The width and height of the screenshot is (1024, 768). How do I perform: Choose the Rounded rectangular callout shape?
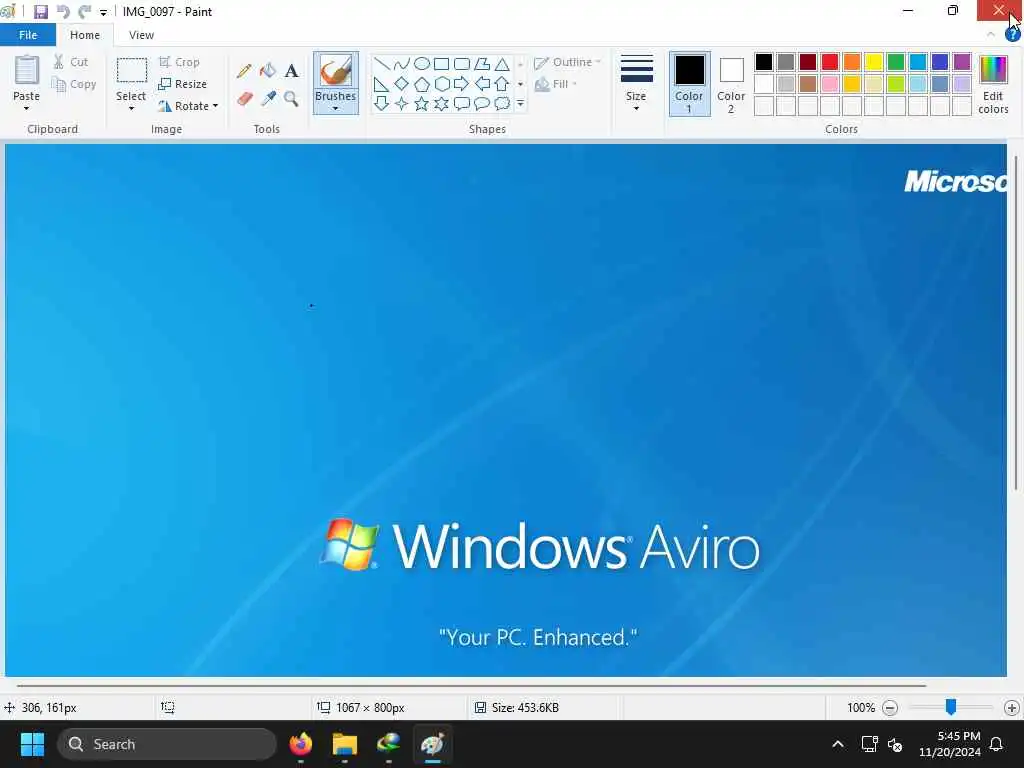pos(462,103)
